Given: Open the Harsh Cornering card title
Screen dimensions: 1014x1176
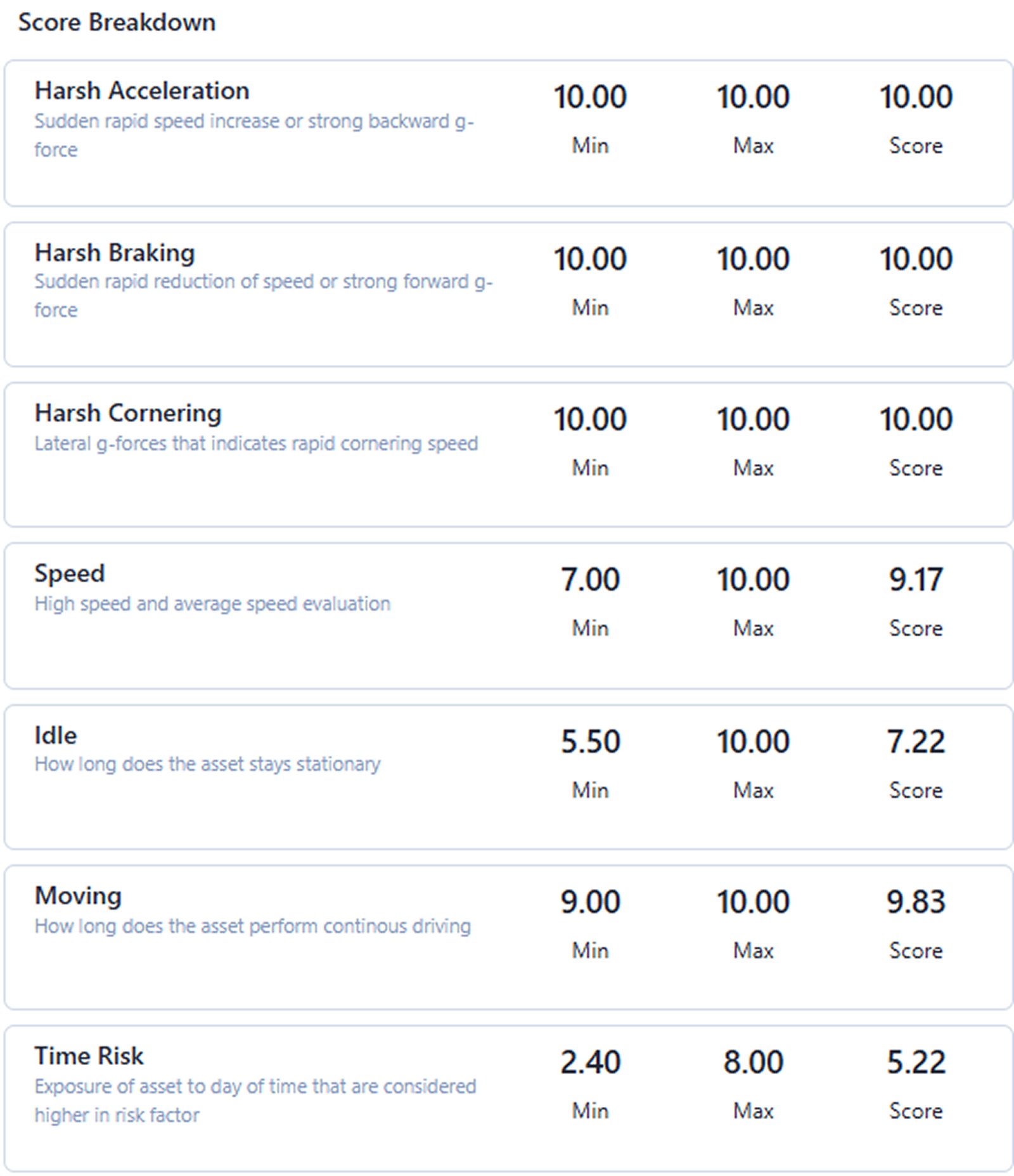Looking at the screenshot, I should pyautogui.click(x=127, y=413).
